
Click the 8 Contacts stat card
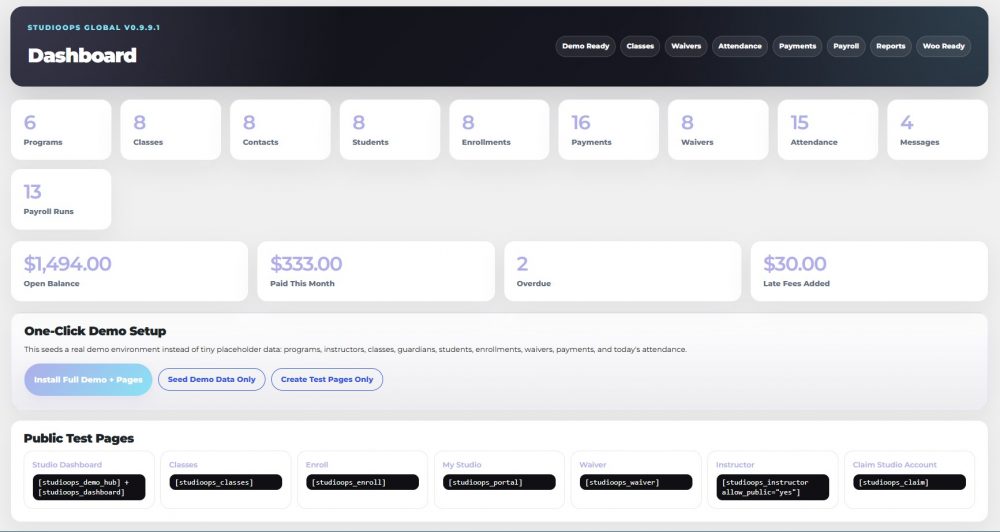pos(281,129)
